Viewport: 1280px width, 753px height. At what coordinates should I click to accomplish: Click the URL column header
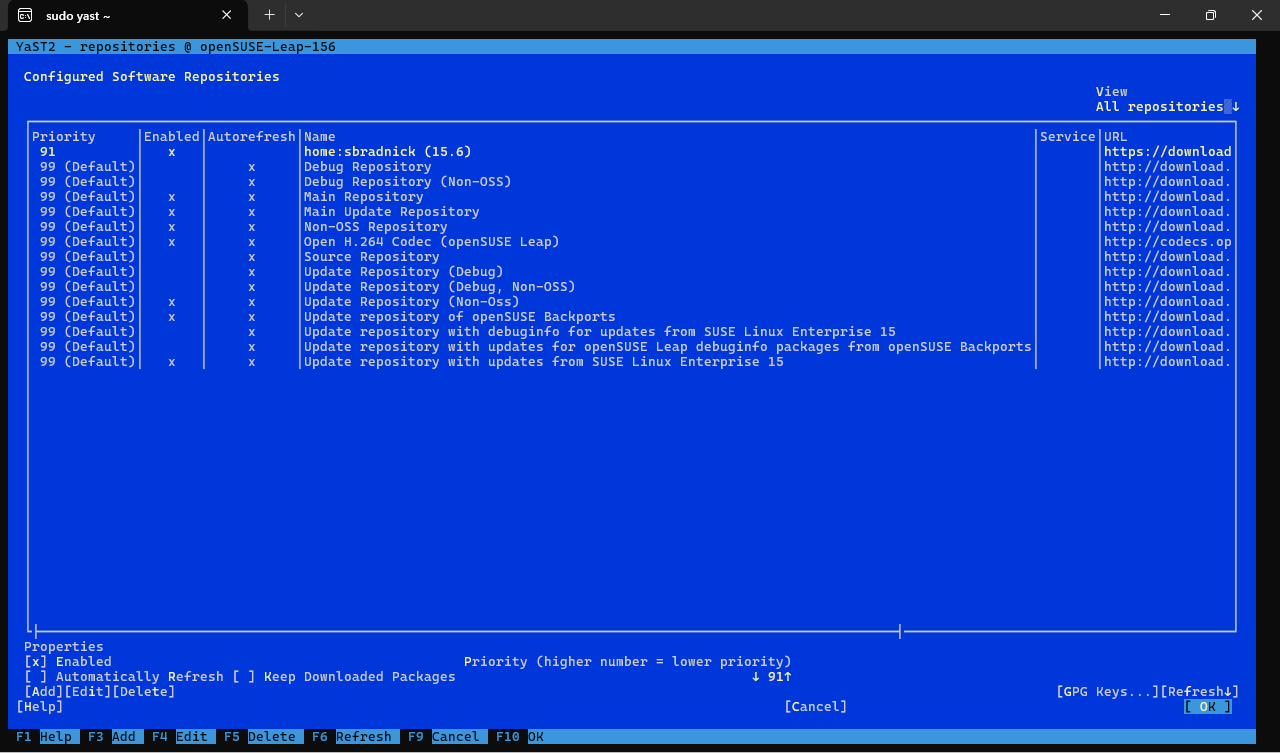pos(1116,137)
